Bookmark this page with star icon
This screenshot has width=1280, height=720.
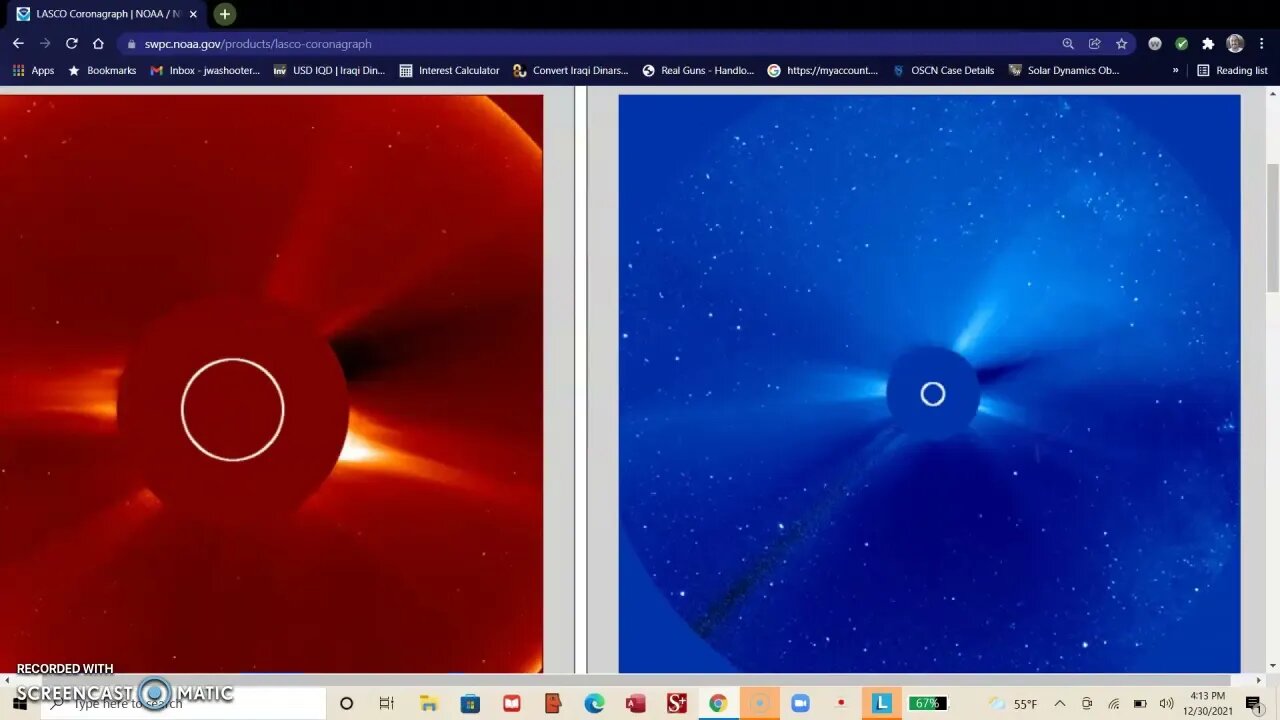1121,44
